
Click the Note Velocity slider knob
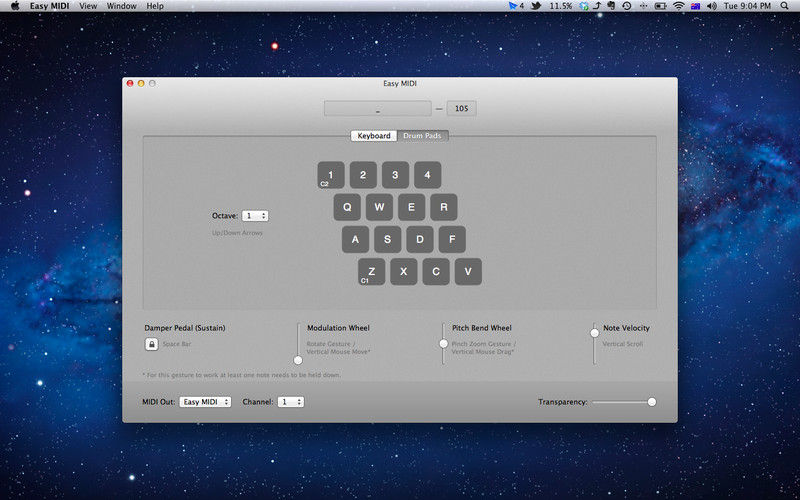(x=594, y=333)
